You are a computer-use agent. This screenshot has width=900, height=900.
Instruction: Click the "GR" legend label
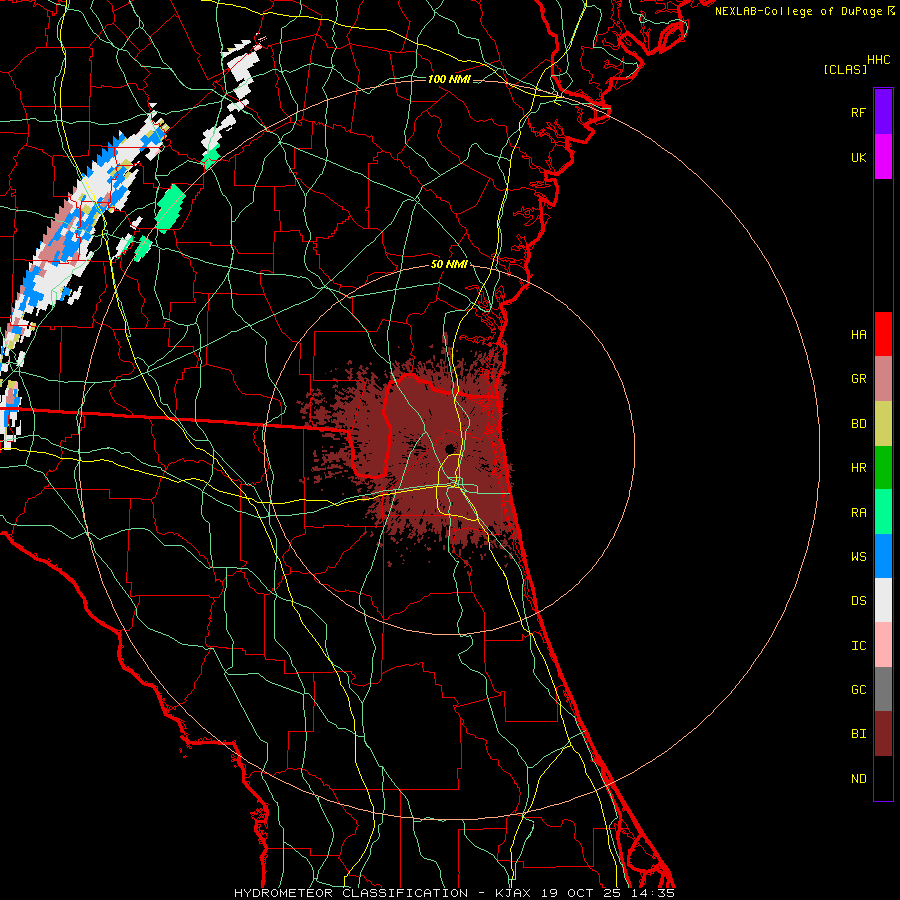(x=858, y=379)
